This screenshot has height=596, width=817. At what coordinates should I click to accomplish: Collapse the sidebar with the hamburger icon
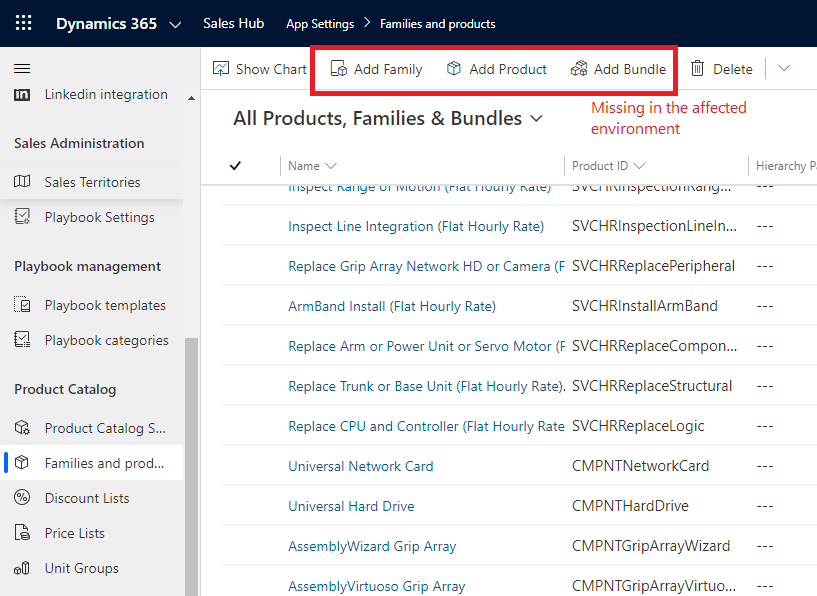click(x=22, y=69)
